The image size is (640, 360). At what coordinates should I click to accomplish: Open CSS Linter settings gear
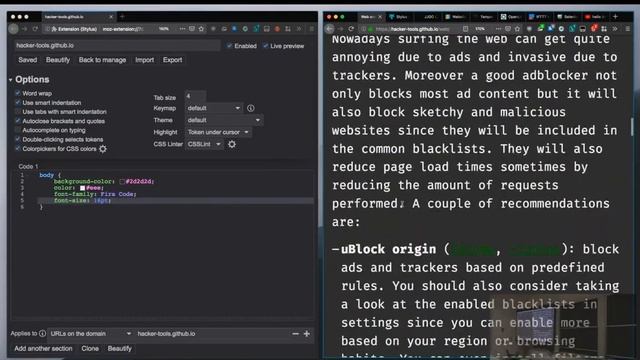(232, 144)
